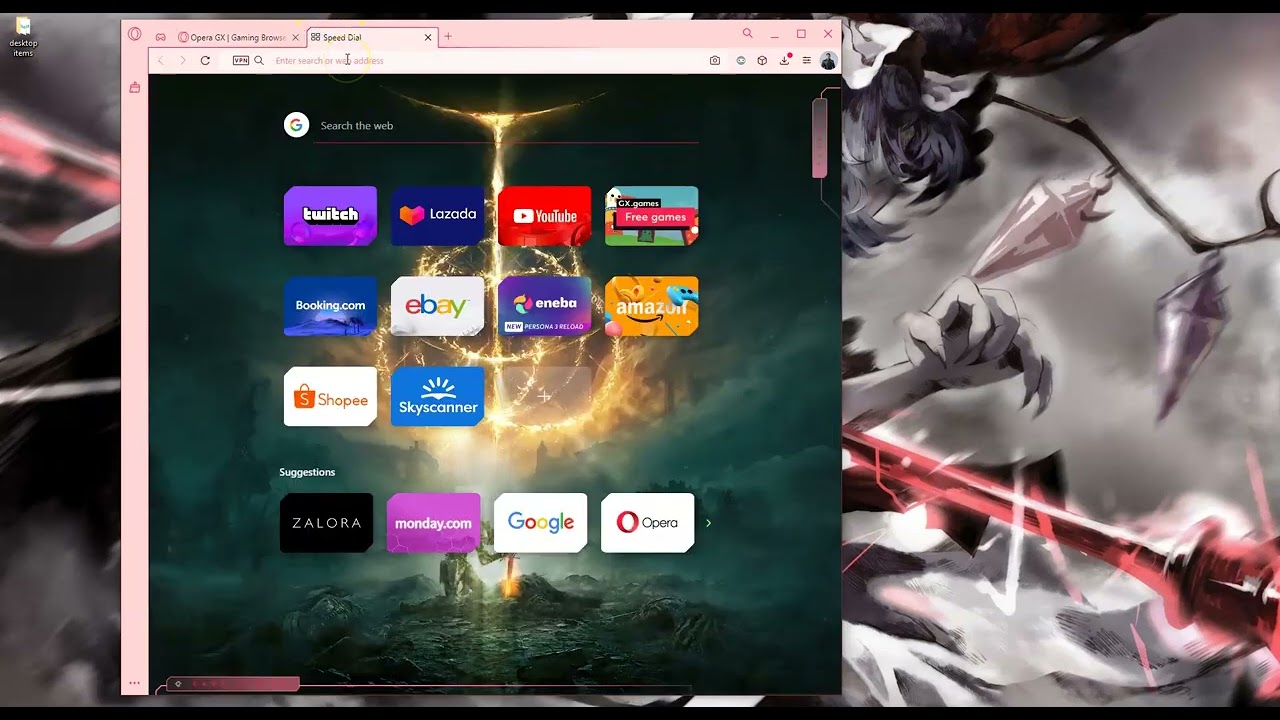Screen dimensions: 1280x720
Task: Toggle the VPN badge in address bar
Action: tap(241, 61)
